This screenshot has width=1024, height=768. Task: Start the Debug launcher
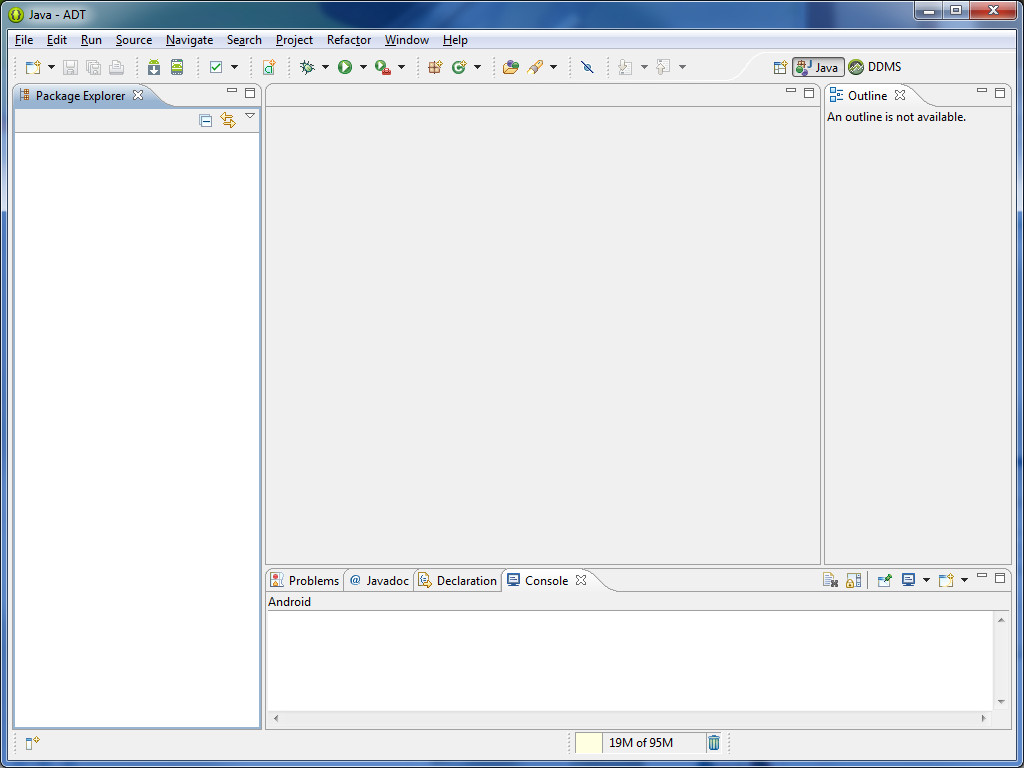pyautogui.click(x=307, y=67)
